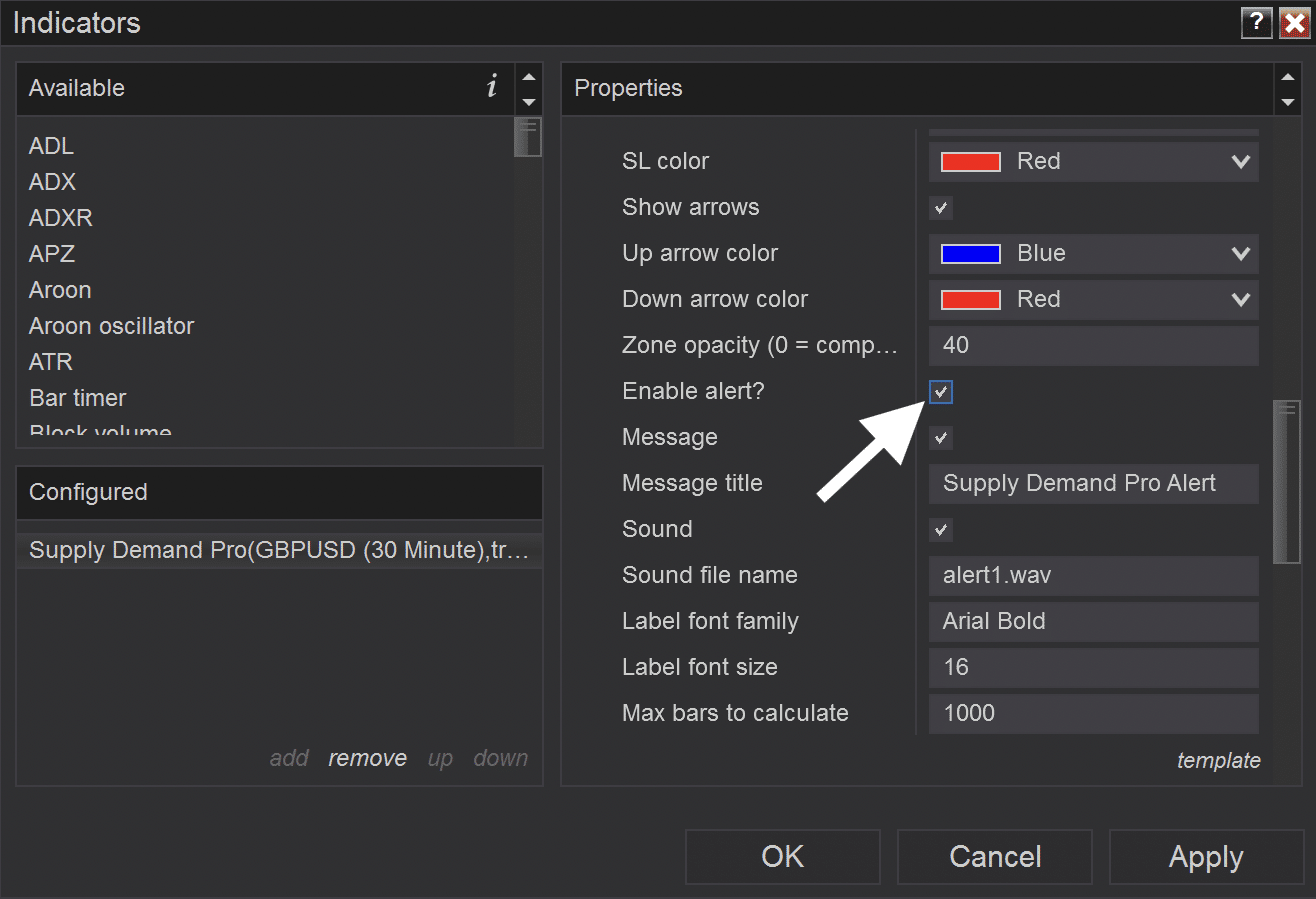This screenshot has width=1316, height=899.
Task: Click the Available list scrollbar thumb
Action: point(527,137)
